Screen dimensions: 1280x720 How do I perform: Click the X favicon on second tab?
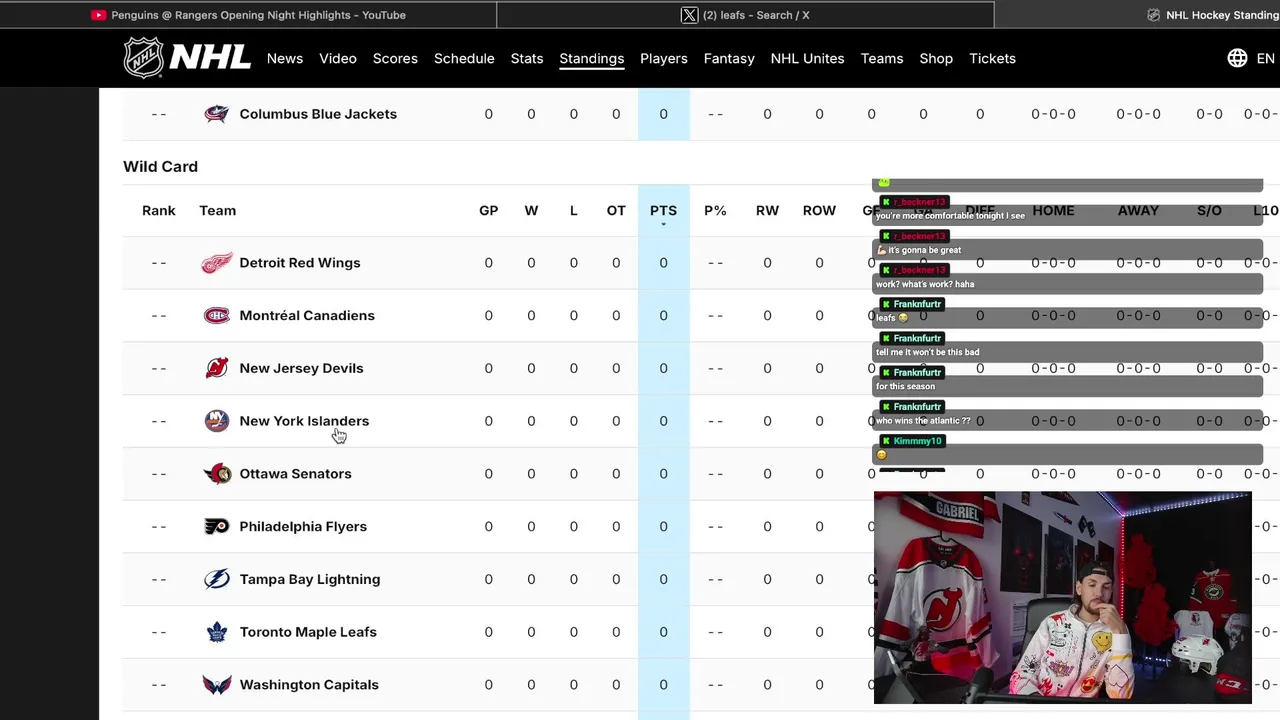point(689,15)
